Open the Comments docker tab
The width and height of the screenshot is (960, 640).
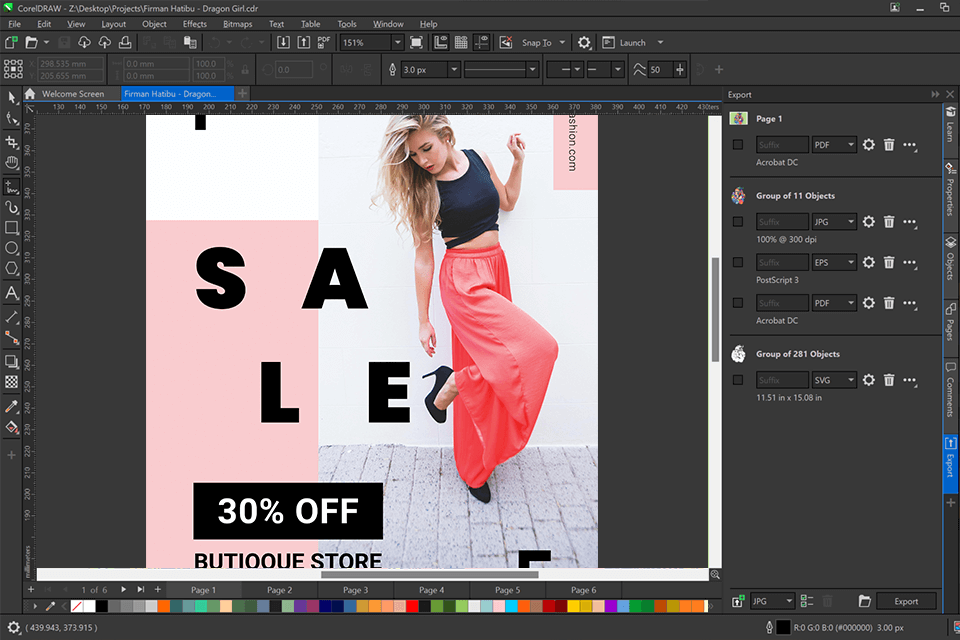[x=950, y=389]
